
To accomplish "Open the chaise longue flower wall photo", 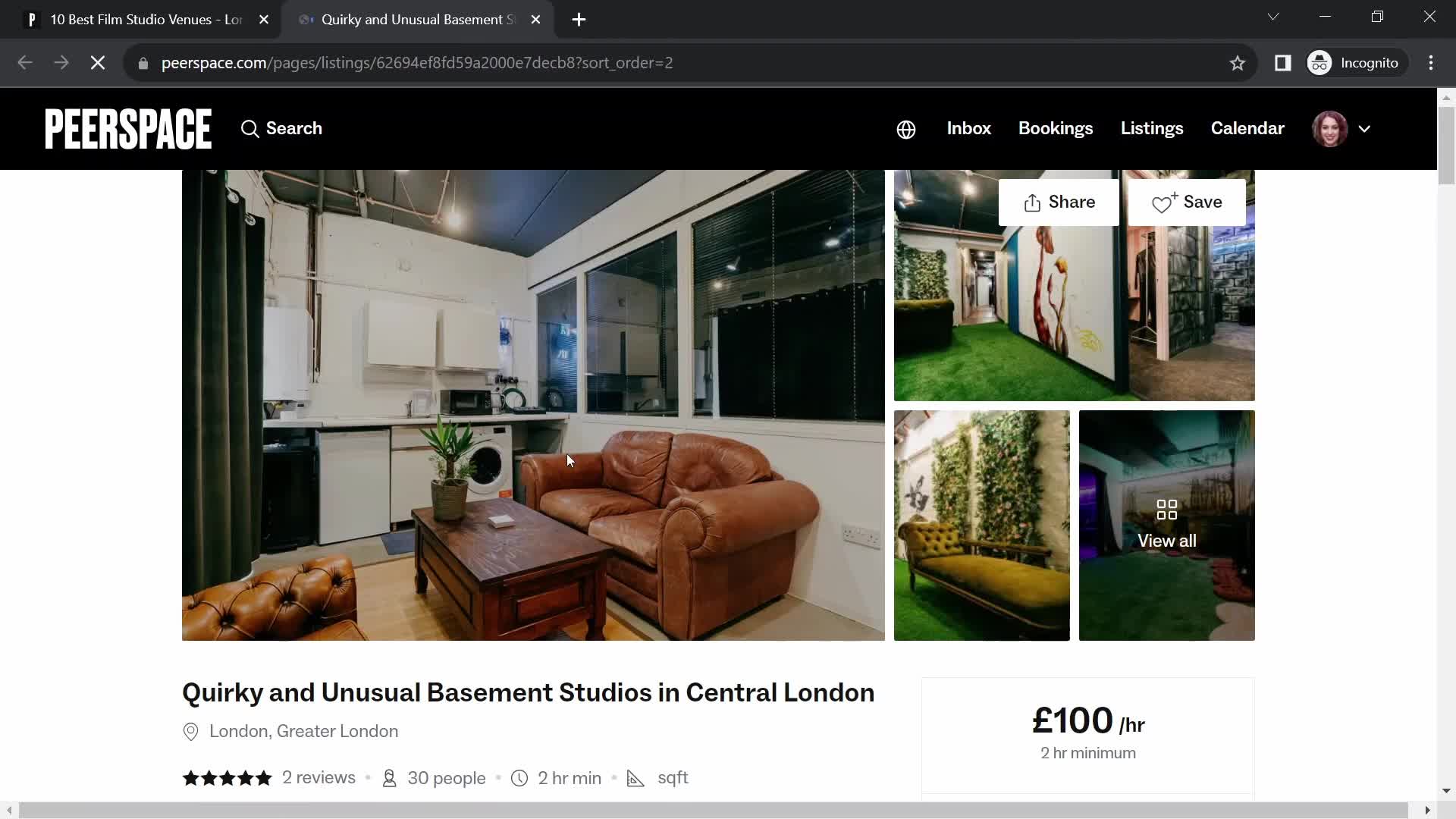I will point(981,526).
